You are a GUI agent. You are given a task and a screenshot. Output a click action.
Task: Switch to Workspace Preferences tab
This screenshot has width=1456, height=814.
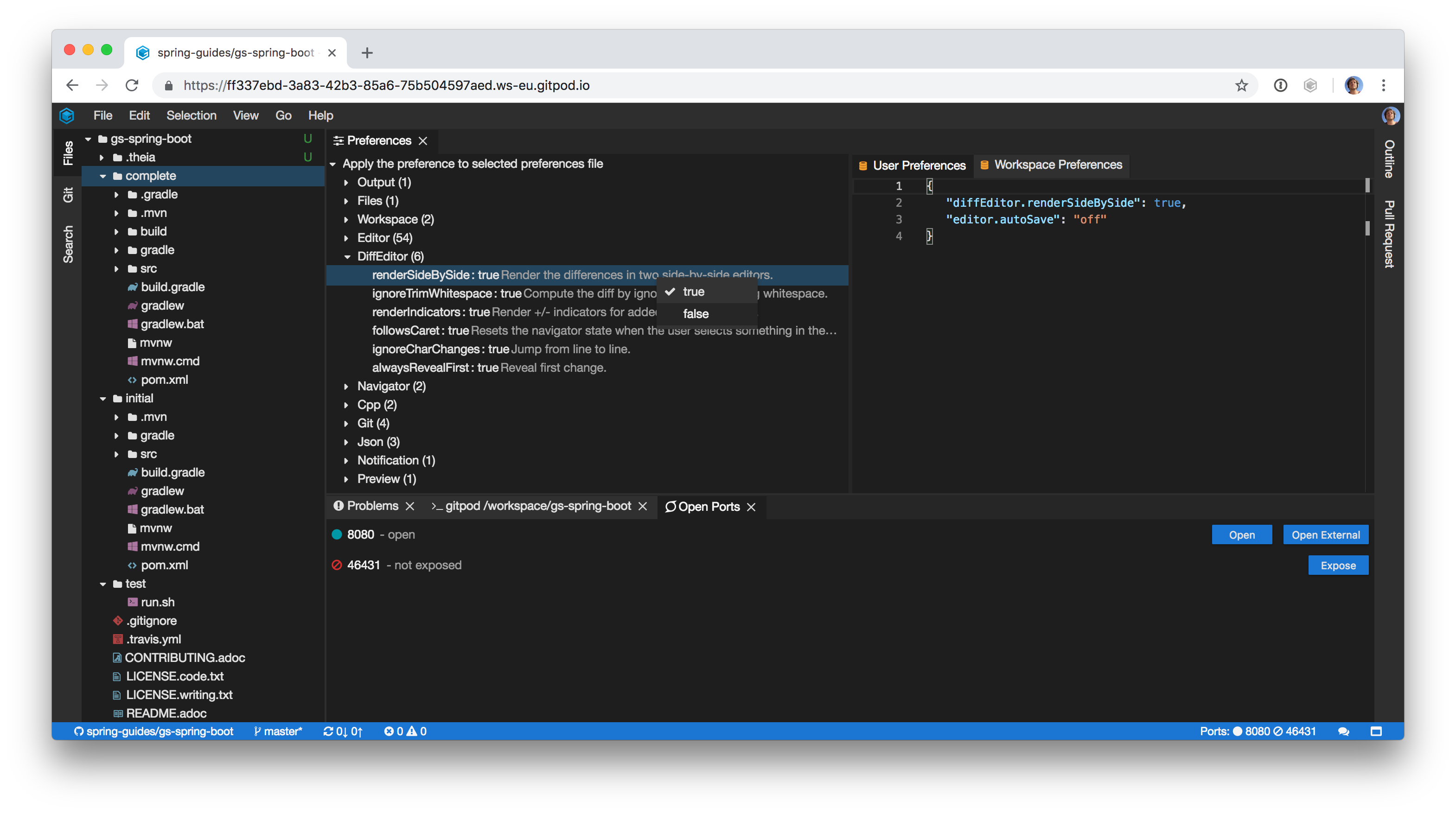tap(1057, 165)
